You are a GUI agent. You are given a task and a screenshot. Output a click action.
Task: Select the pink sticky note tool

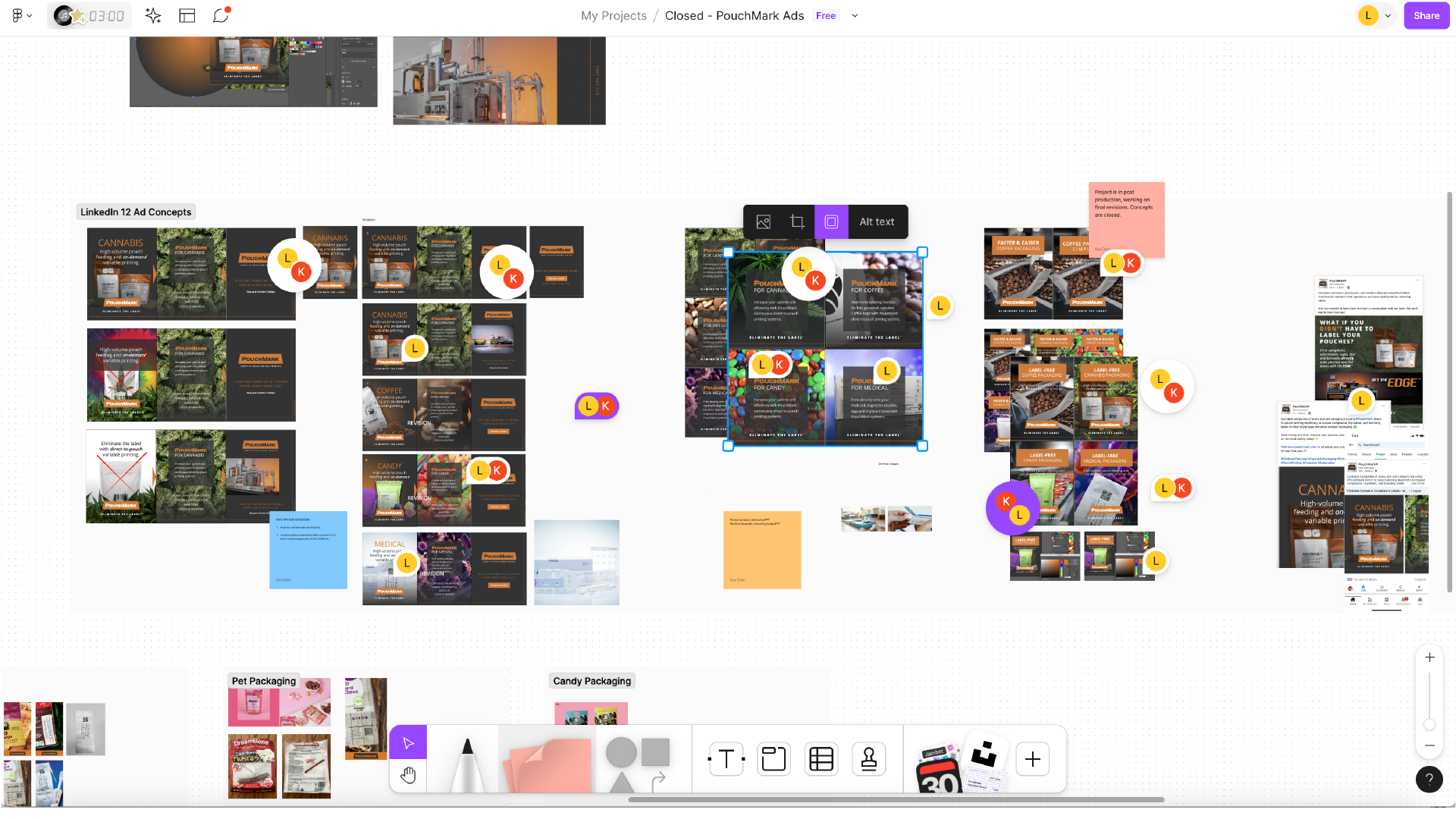coord(548,764)
